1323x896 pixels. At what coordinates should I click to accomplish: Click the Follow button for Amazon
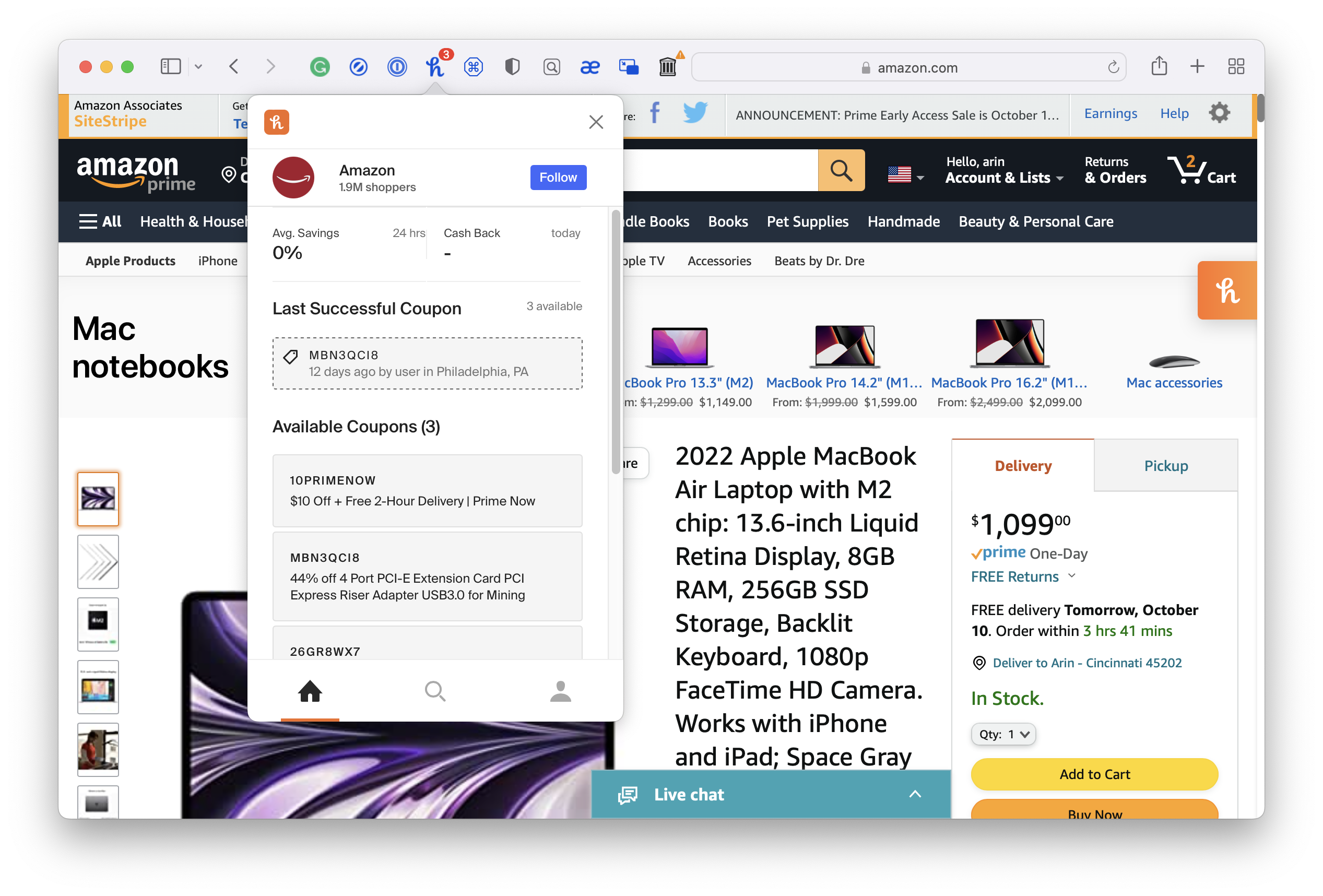558,177
